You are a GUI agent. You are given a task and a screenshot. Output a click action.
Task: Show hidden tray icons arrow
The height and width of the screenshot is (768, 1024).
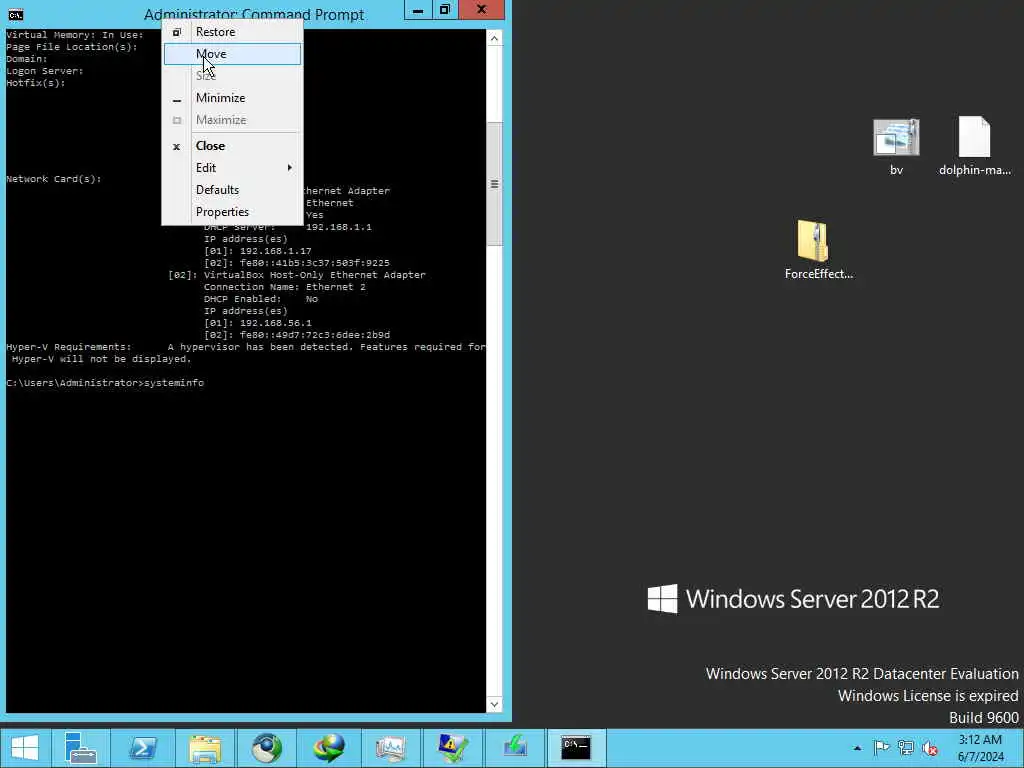(857, 748)
